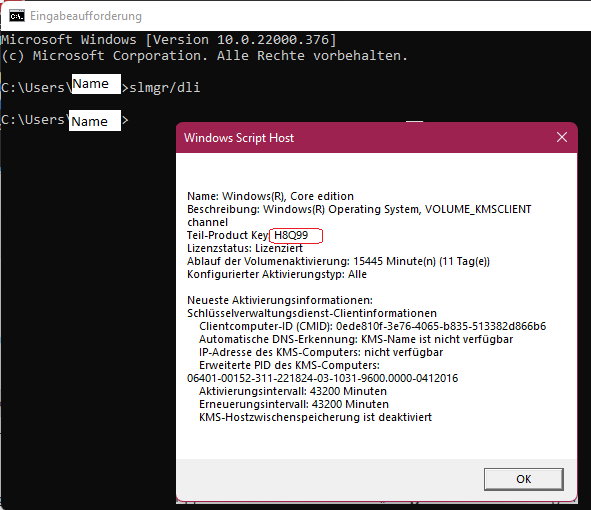Screen dimensions: 591x510
Task: Click 'KMS-Hostzwischenspeicherung ist deaktiviert' line
Action: (315, 417)
